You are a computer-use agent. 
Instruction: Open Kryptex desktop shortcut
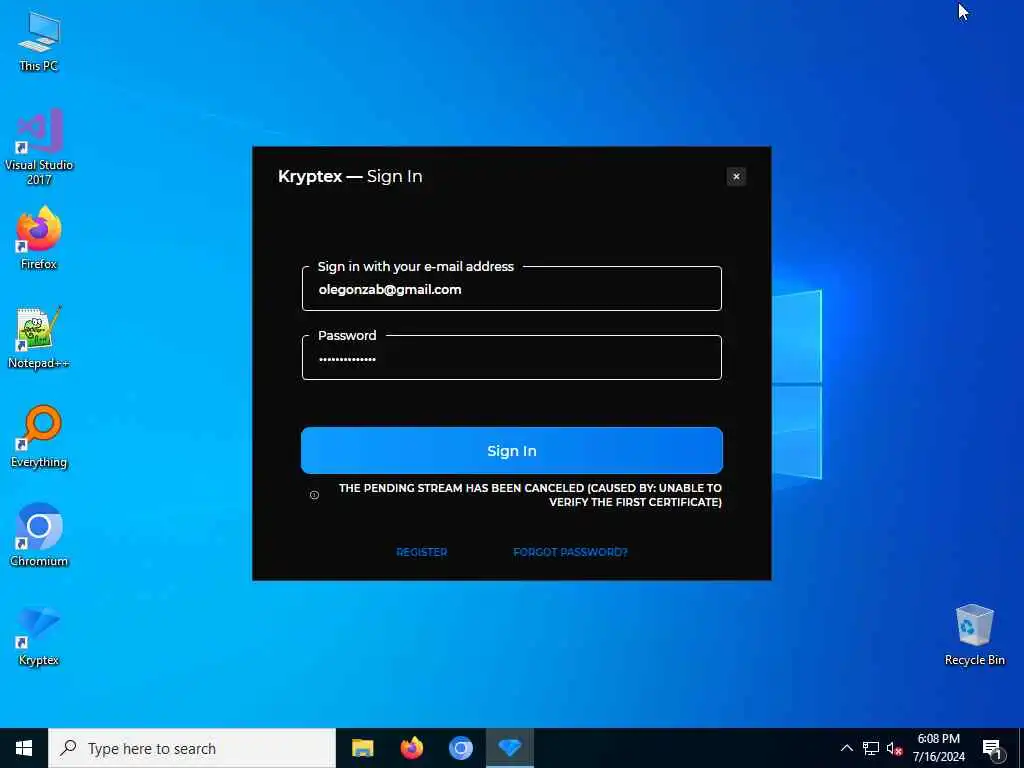pos(39,635)
